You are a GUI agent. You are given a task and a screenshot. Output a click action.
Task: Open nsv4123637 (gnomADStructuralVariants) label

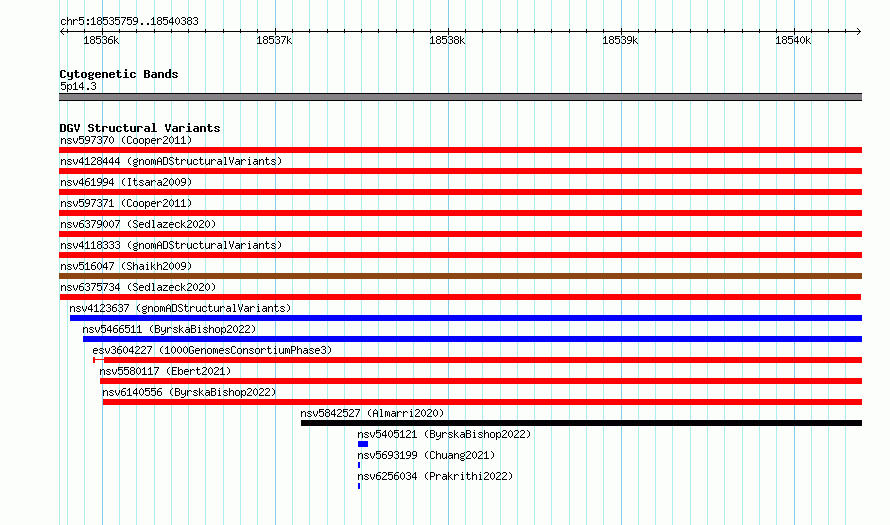pyautogui.click(x=180, y=308)
